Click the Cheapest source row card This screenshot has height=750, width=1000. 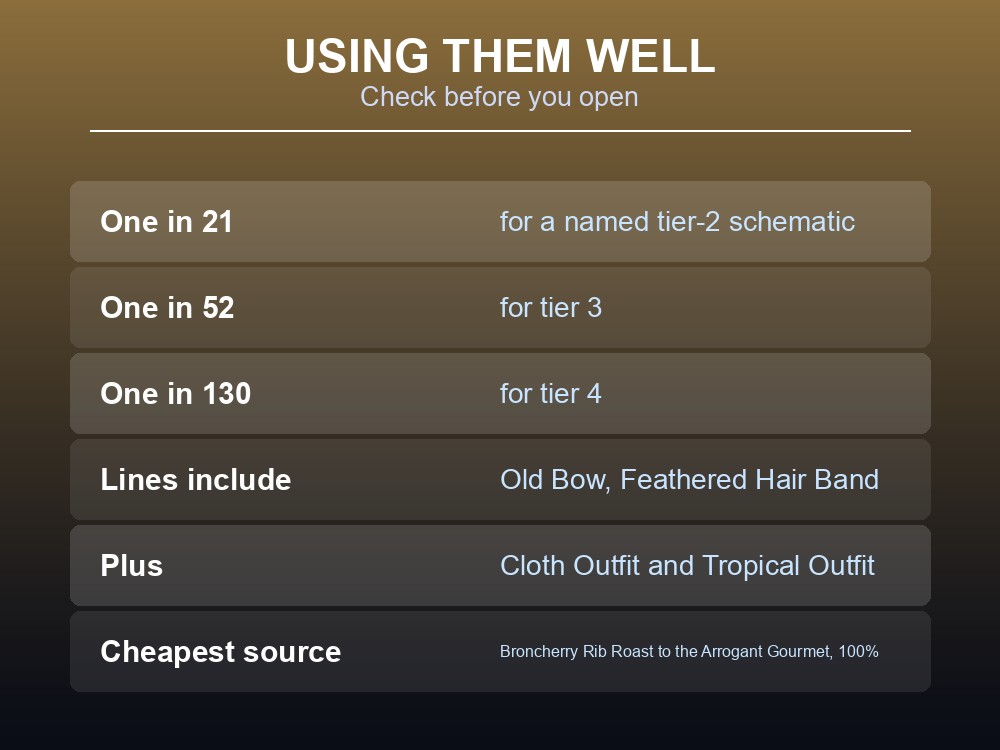[x=501, y=652]
